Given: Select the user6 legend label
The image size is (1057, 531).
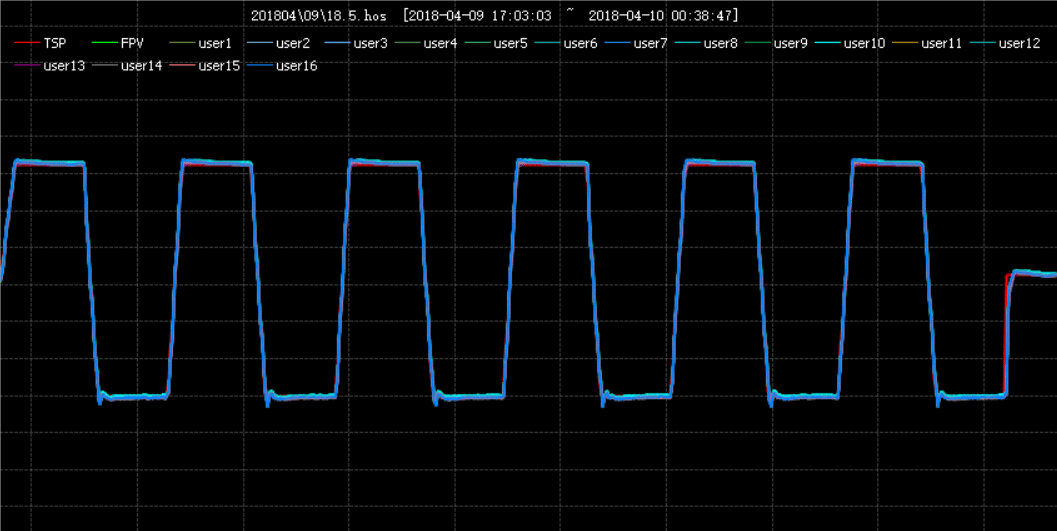Looking at the screenshot, I should tap(580, 43).
